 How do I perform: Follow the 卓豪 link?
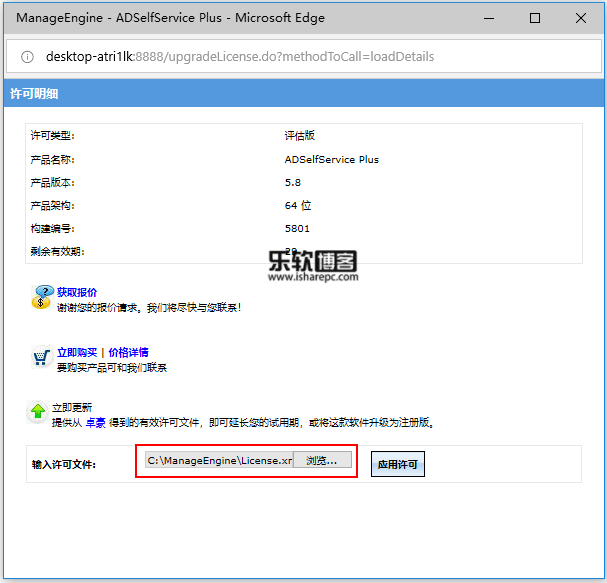pos(95,423)
